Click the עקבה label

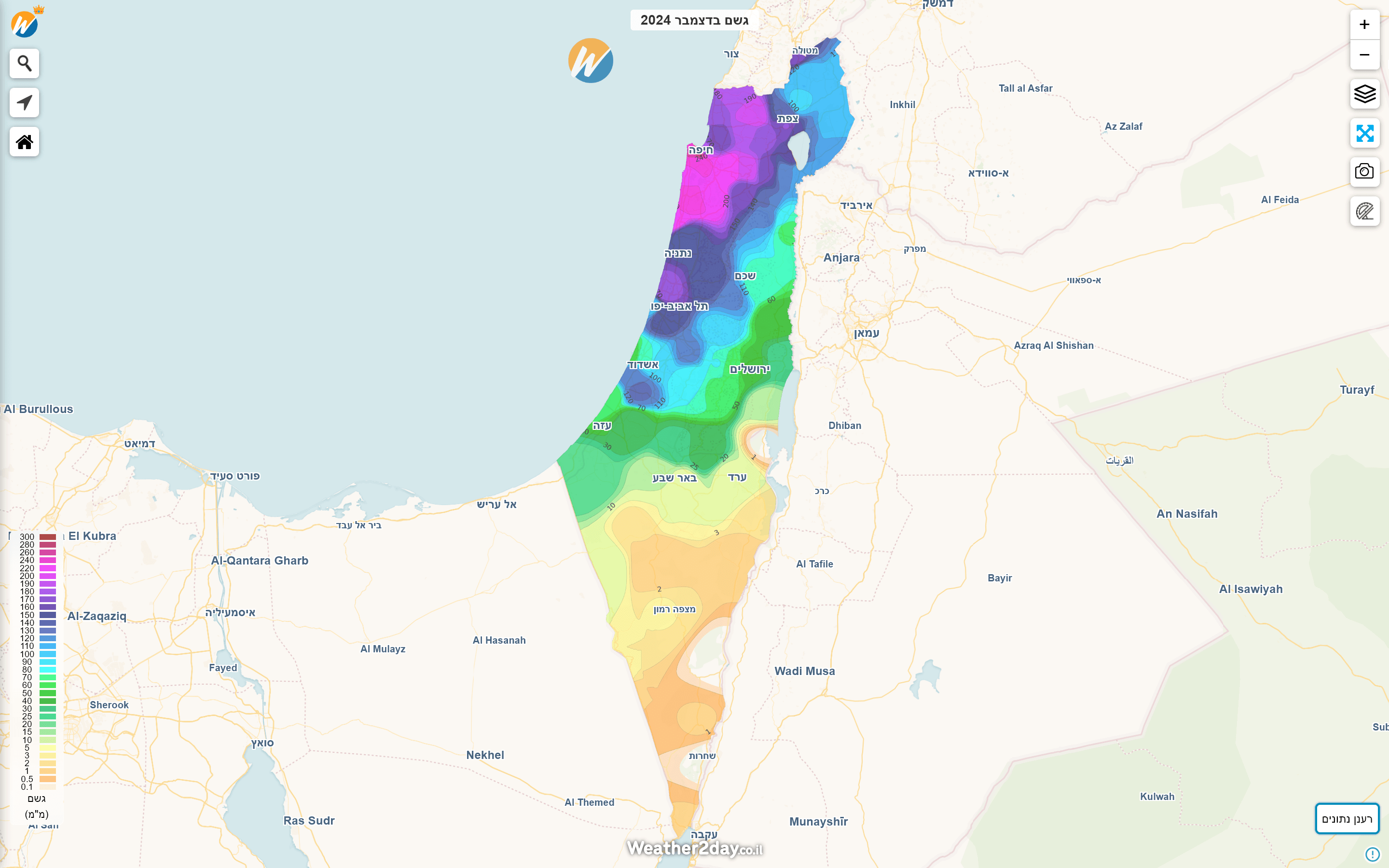pos(704,834)
